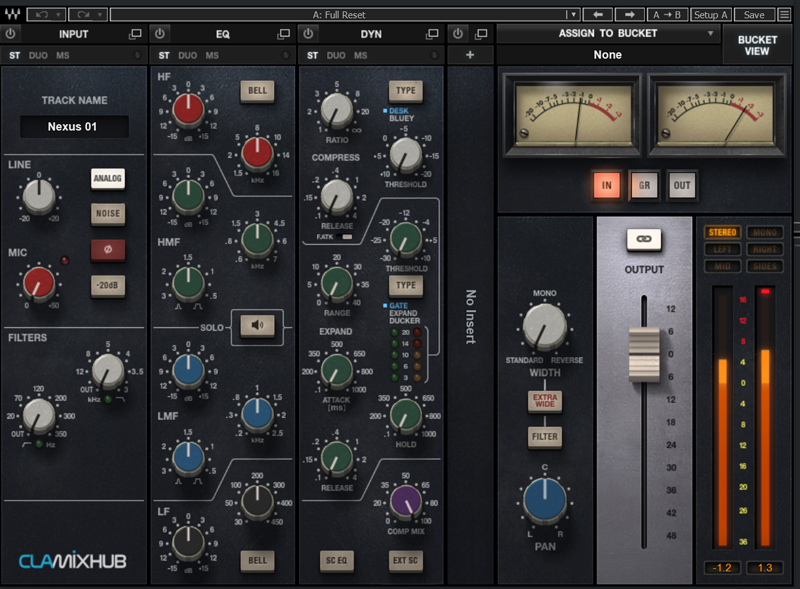Click the DYN section link icon beside MS
800x589 pixels.
434,55
